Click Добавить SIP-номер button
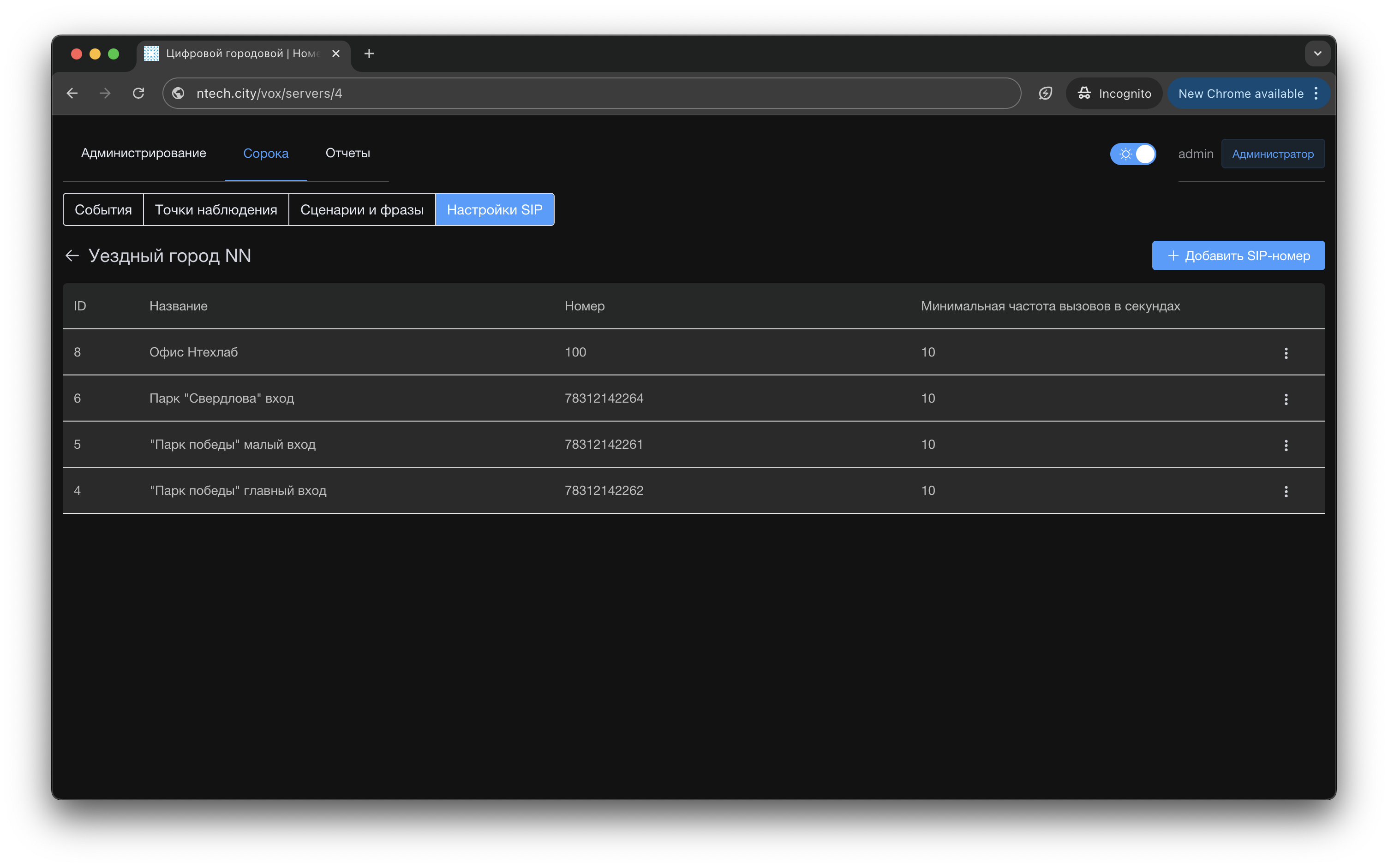This screenshot has width=1388, height=868. pyautogui.click(x=1238, y=256)
